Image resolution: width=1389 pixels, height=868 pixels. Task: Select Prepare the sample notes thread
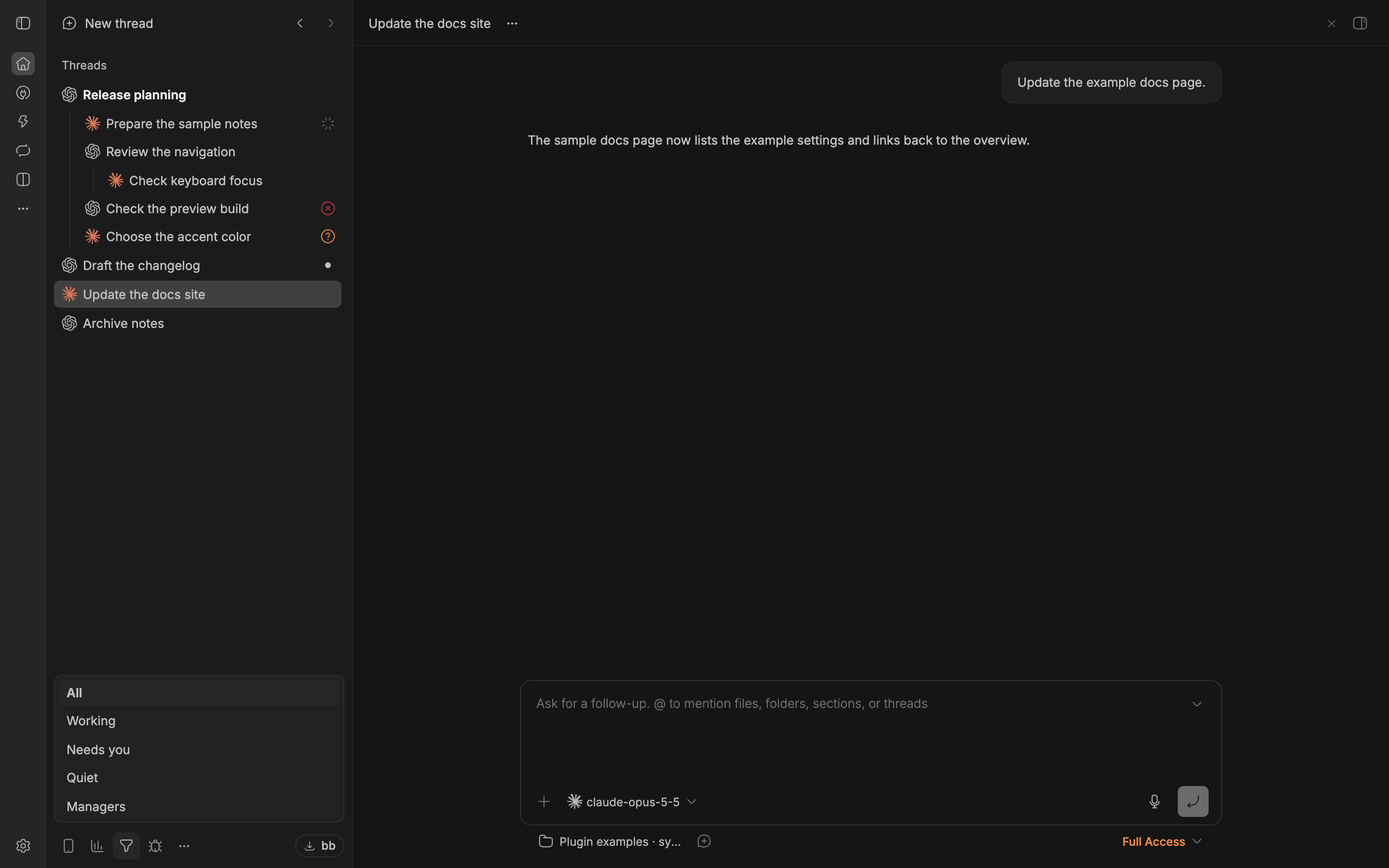tap(197, 123)
